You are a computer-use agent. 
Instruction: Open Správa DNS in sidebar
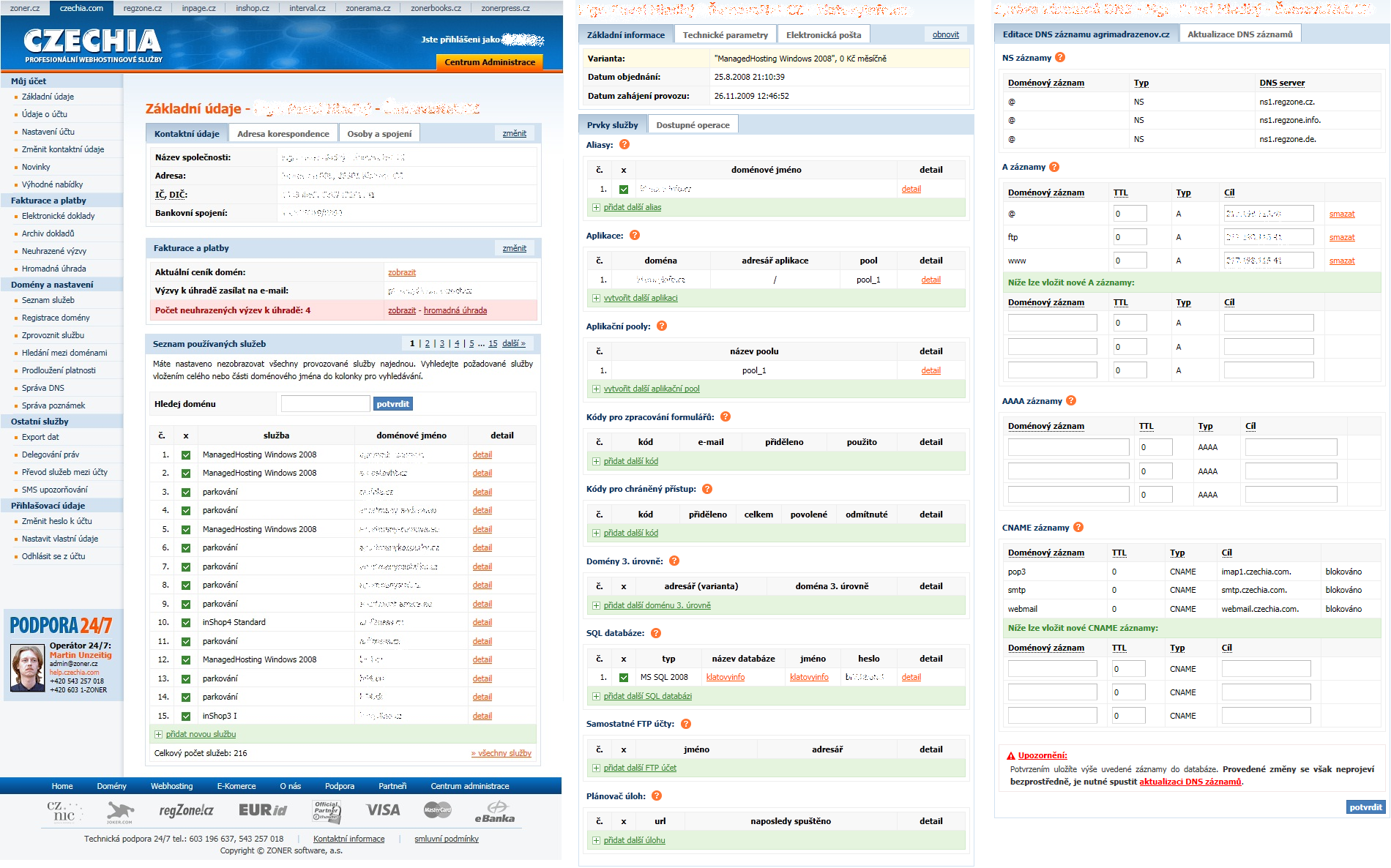[x=42, y=388]
